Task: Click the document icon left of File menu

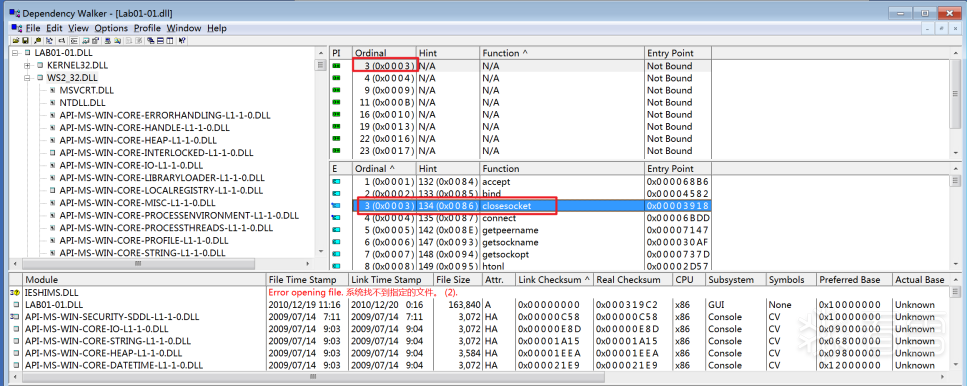Action: click(17, 28)
